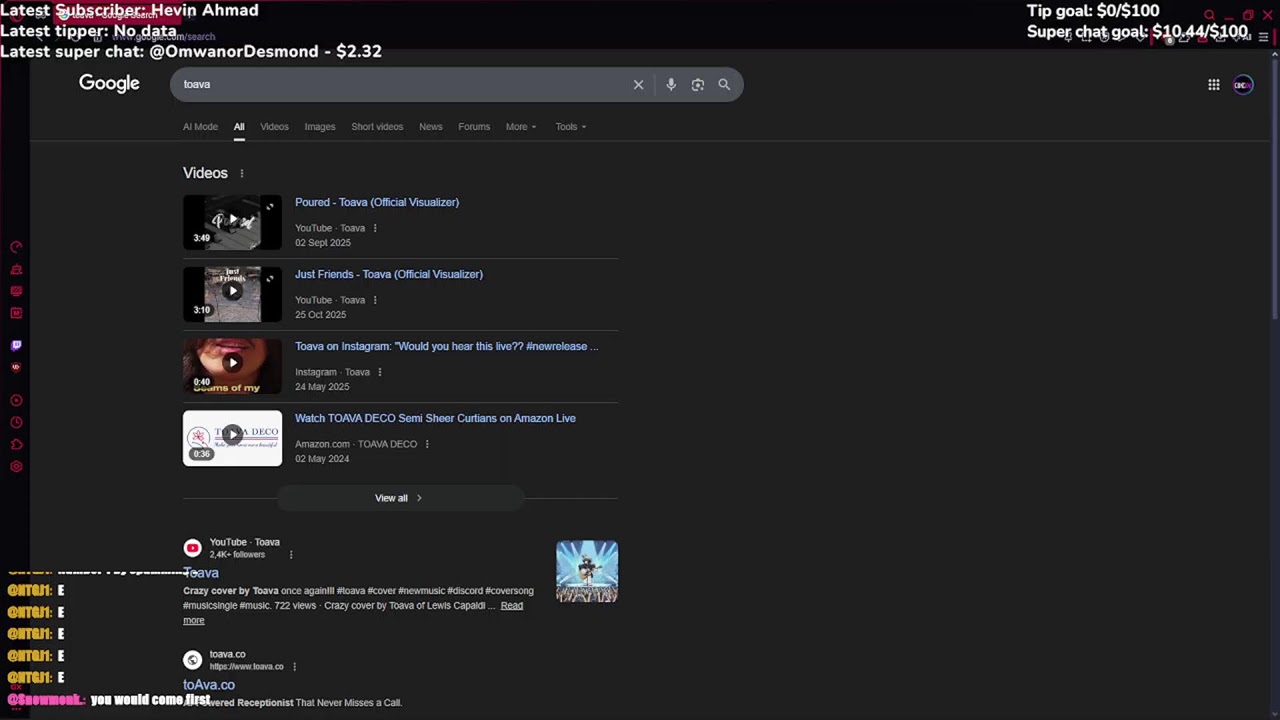Open the Videos section three-dot menu
This screenshot has width=1280, height=720.
click(241, 173)
